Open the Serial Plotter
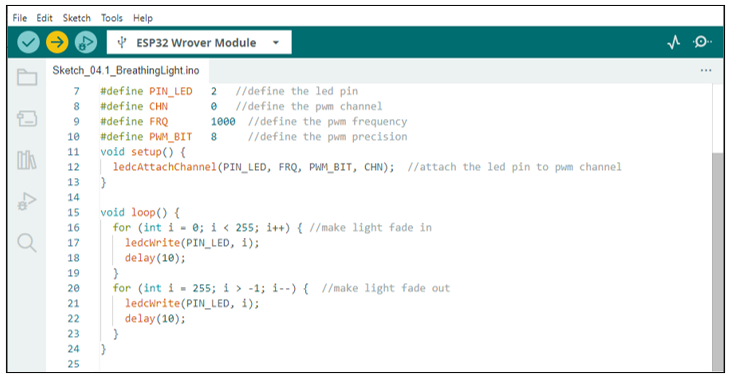731x381 pixels. click(674, 42)
